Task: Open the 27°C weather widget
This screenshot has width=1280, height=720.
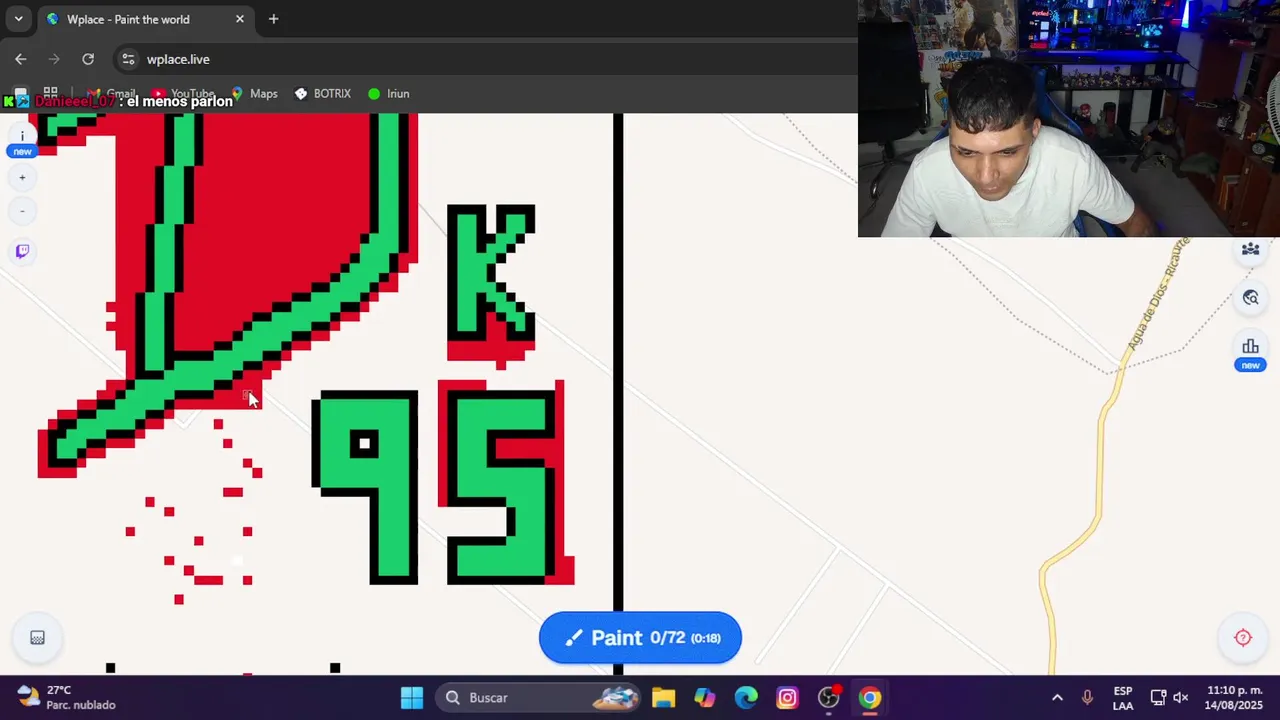Action: pos(66,698)
